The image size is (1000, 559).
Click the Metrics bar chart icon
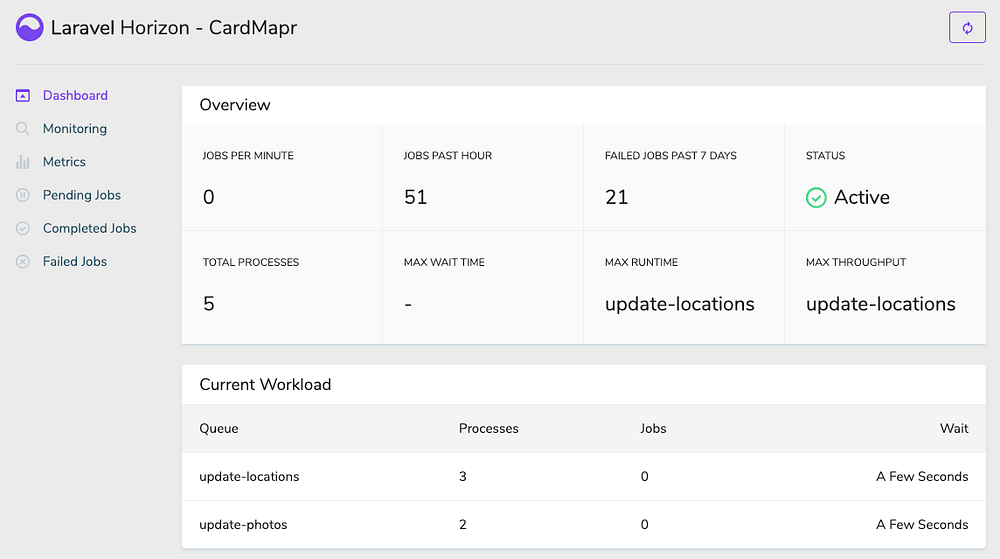point(23,162)
